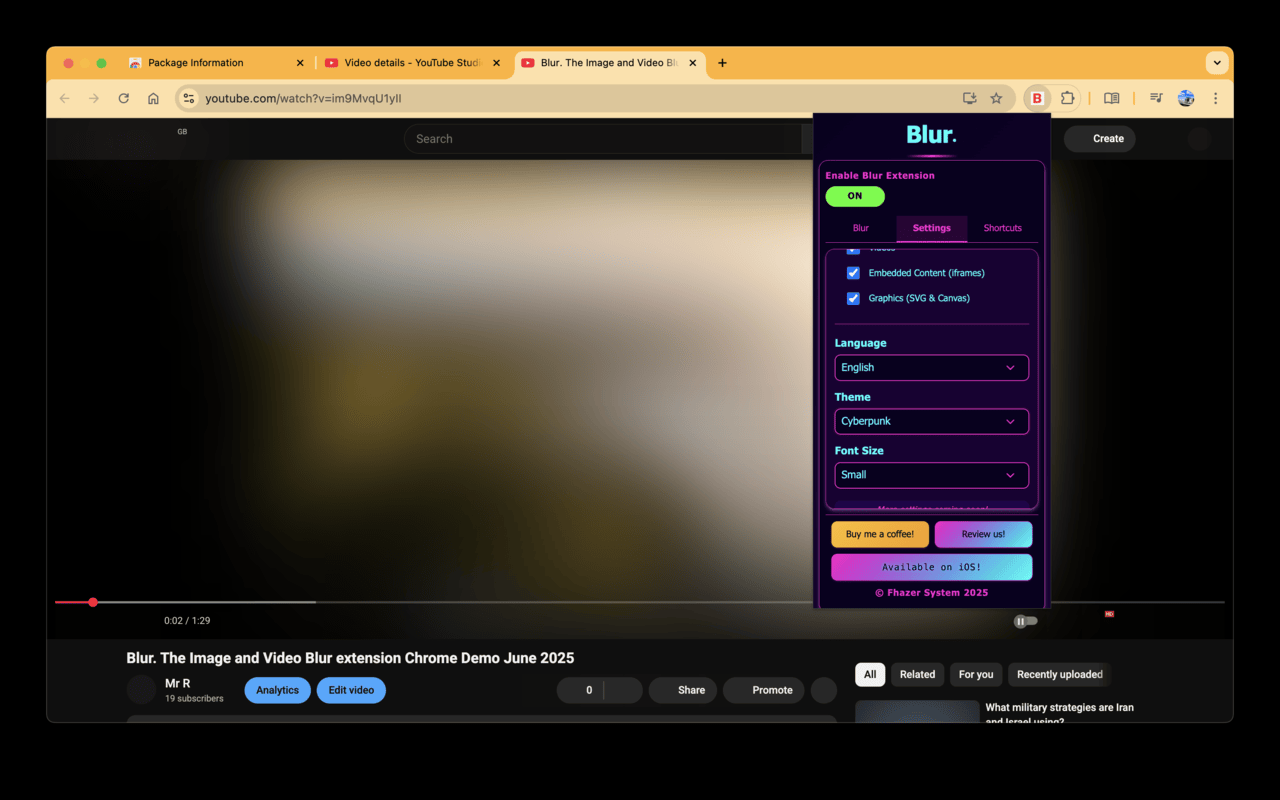Share the video

coord(683,690)
